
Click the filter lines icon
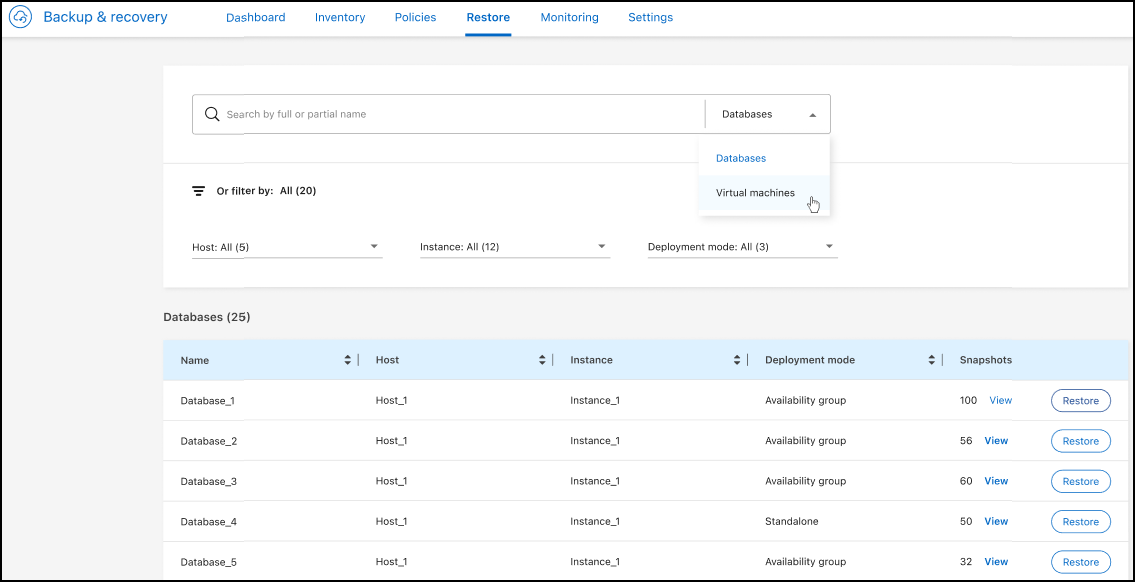click(199, 191)
